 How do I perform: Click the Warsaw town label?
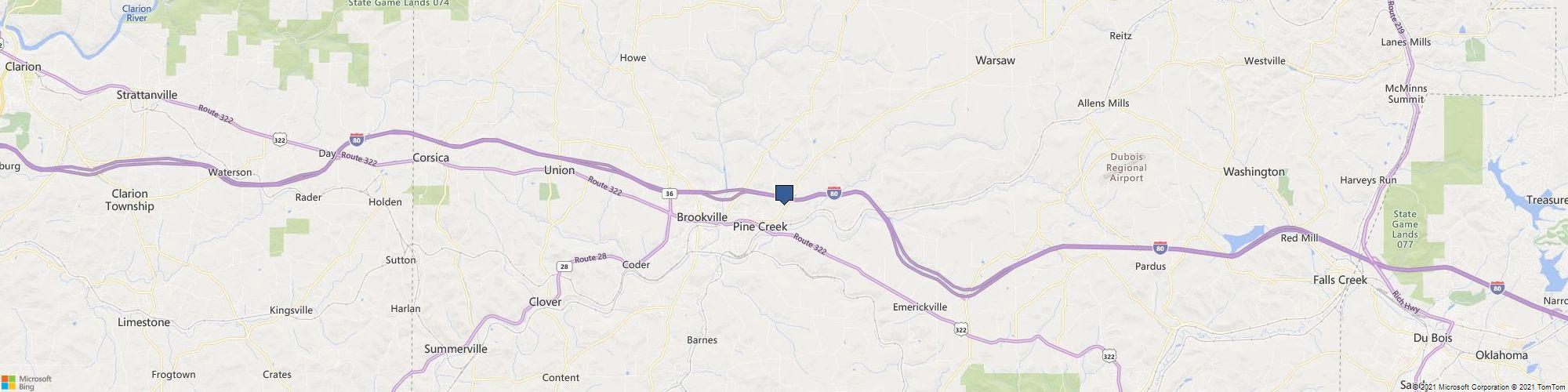coord(995,60)
